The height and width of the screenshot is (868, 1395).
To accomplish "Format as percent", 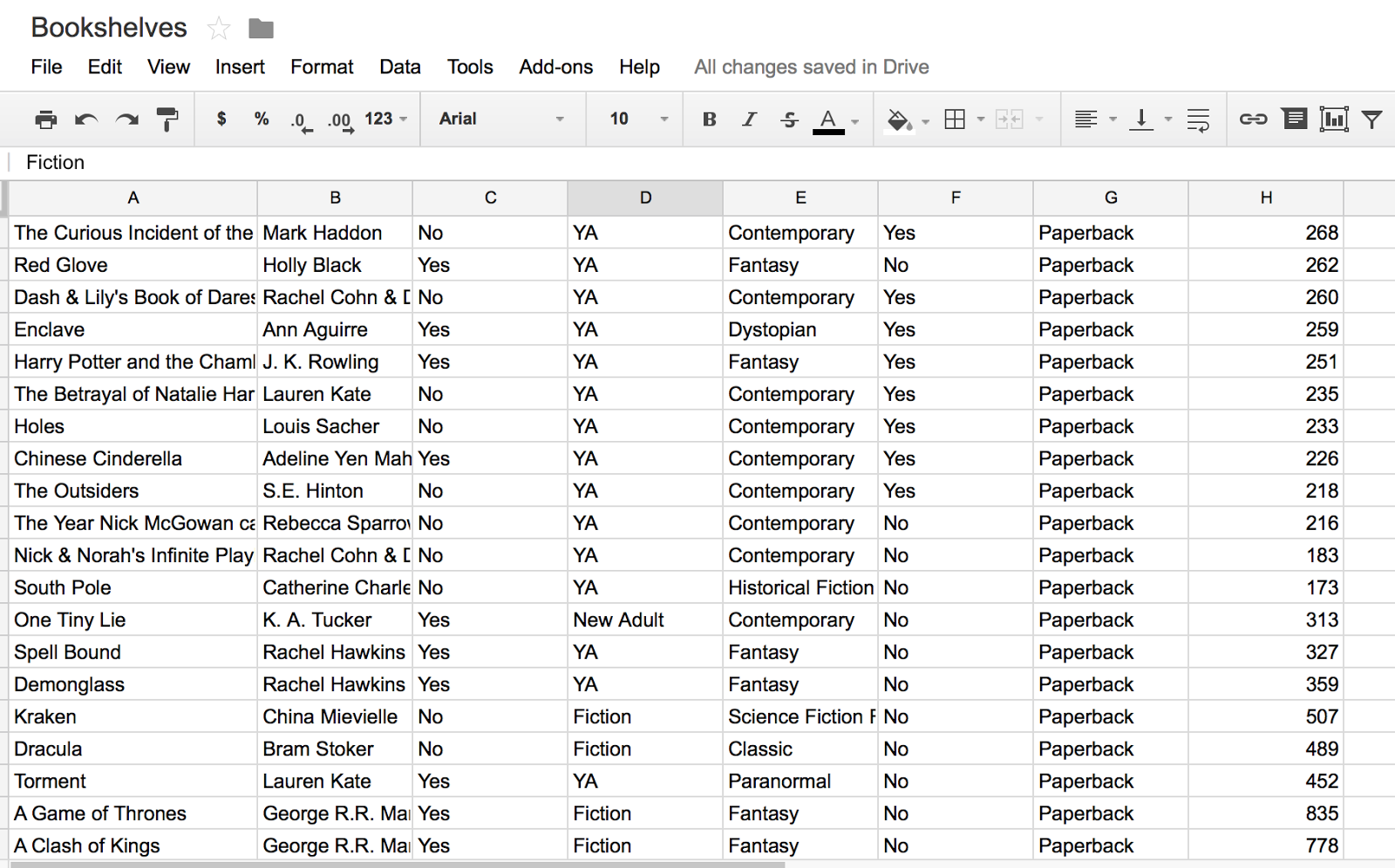I will (262, 119).
